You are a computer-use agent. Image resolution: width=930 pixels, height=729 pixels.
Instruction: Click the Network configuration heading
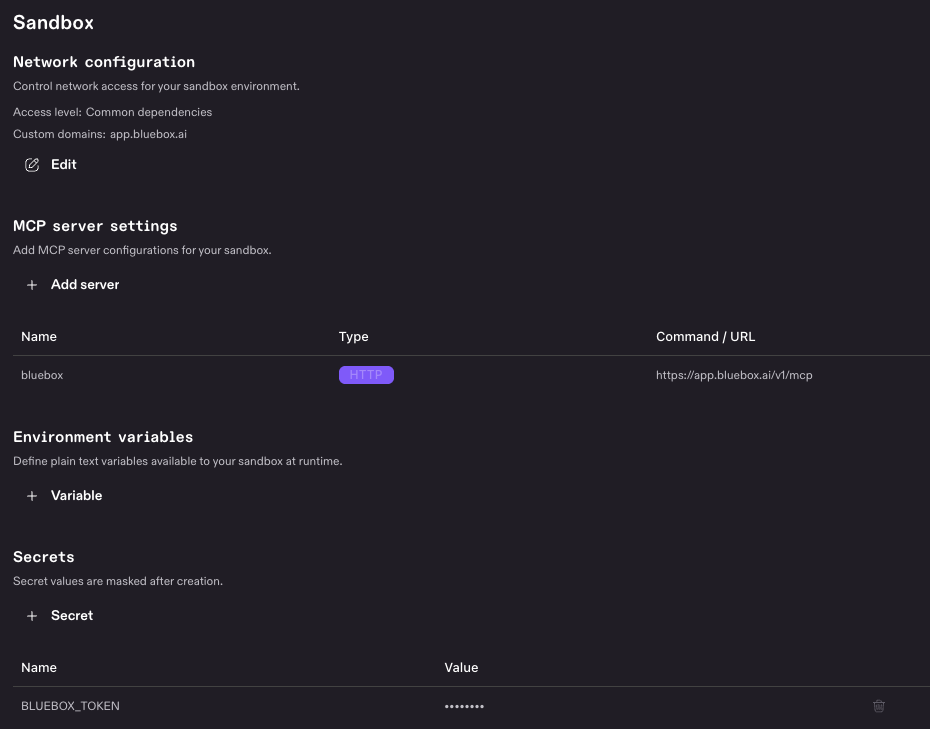(x=104, y=62)
